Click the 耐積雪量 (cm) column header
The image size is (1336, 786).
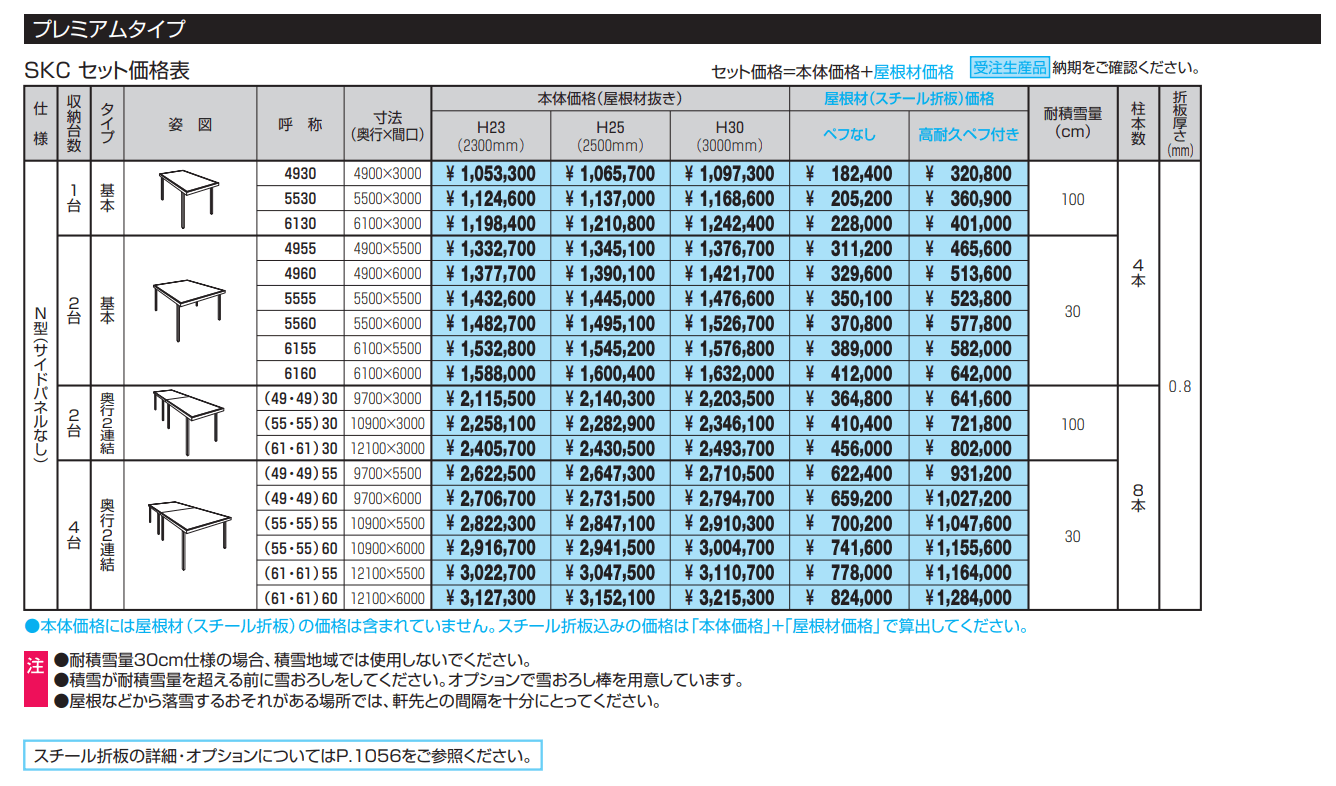(x=1073, y=122)
